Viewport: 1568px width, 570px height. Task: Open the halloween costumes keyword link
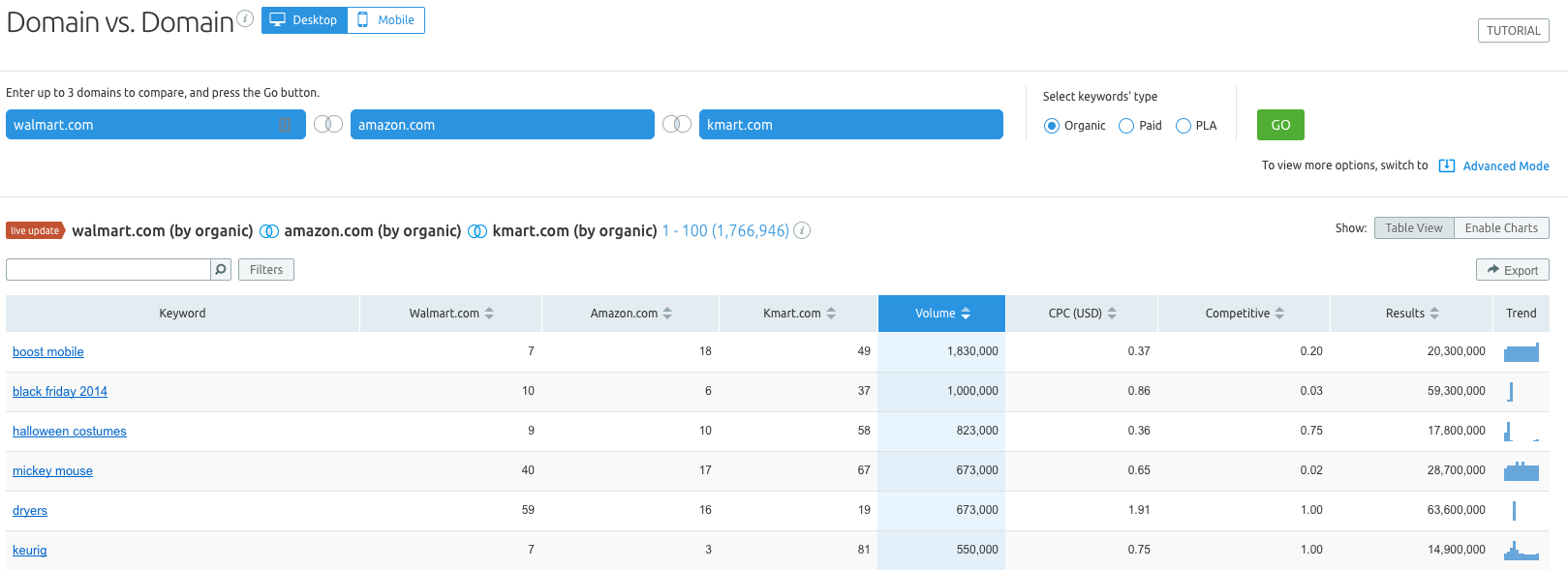(70, 432)
